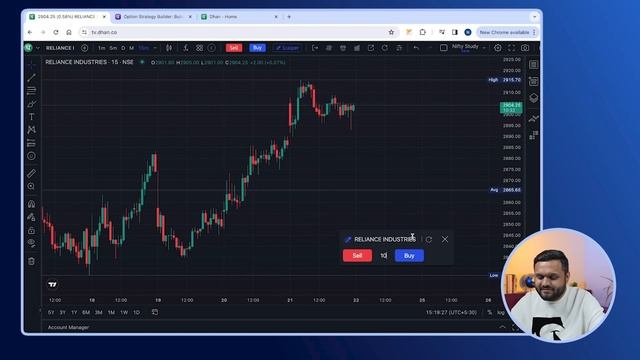Open the prediction and measurement tools
This screenshot has width=640, height=360.
pos(31,143)
